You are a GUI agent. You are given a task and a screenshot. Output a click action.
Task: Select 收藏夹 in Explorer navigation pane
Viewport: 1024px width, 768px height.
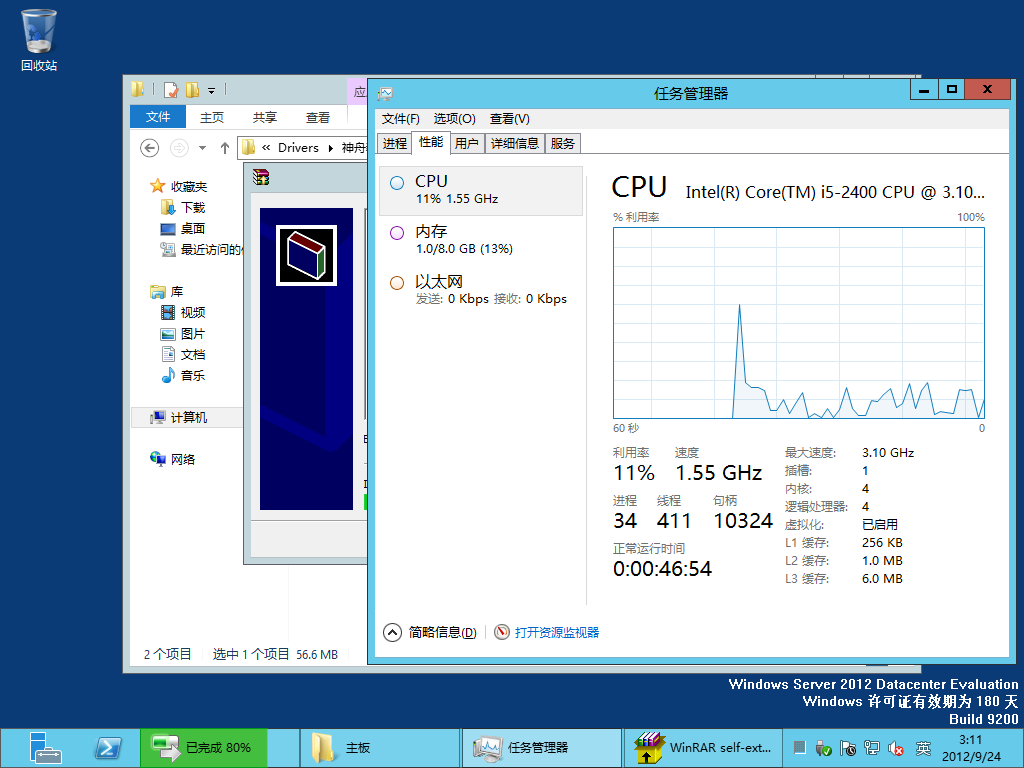pos(189,187)
